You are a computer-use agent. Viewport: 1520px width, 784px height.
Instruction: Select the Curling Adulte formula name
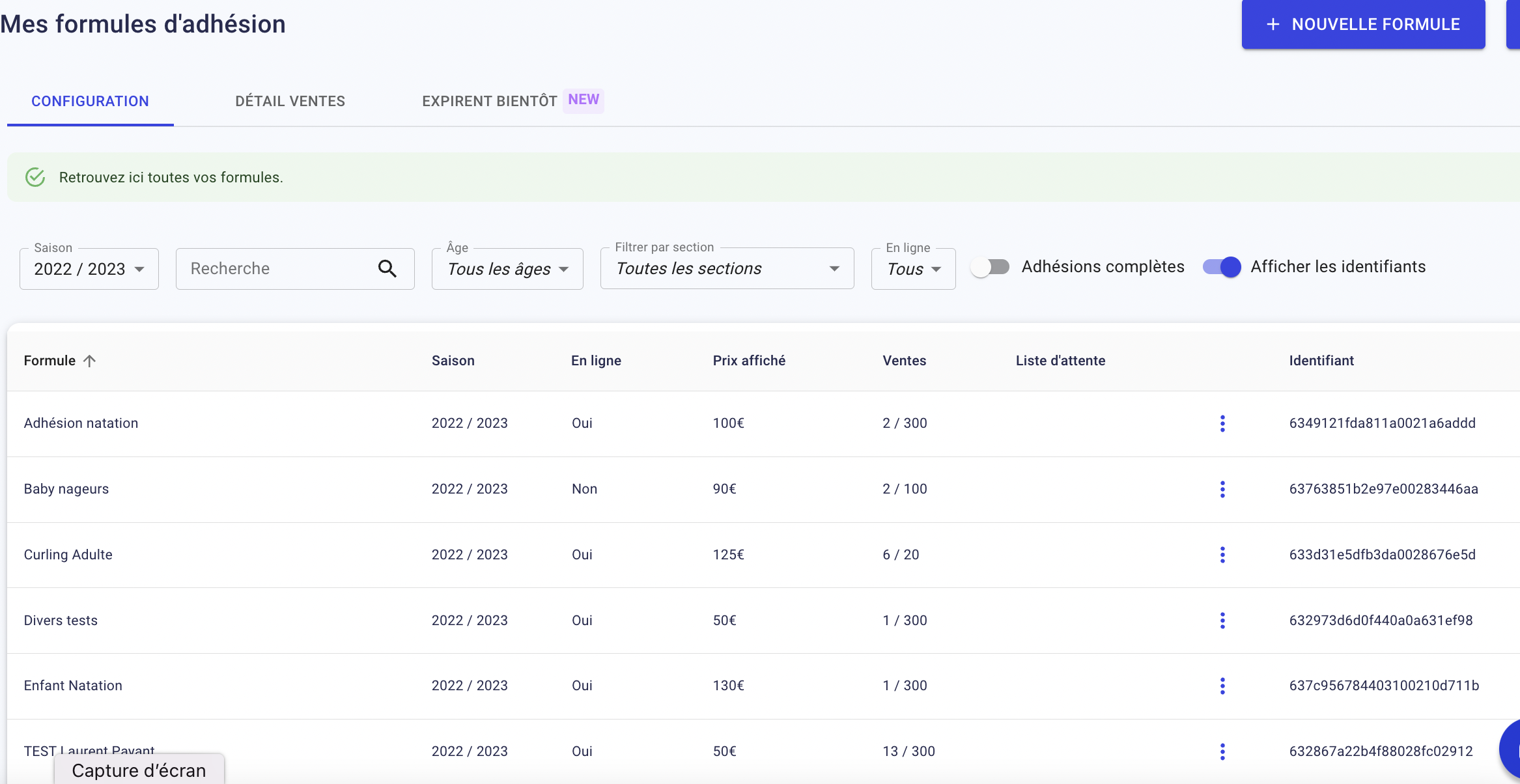(68, 555)
